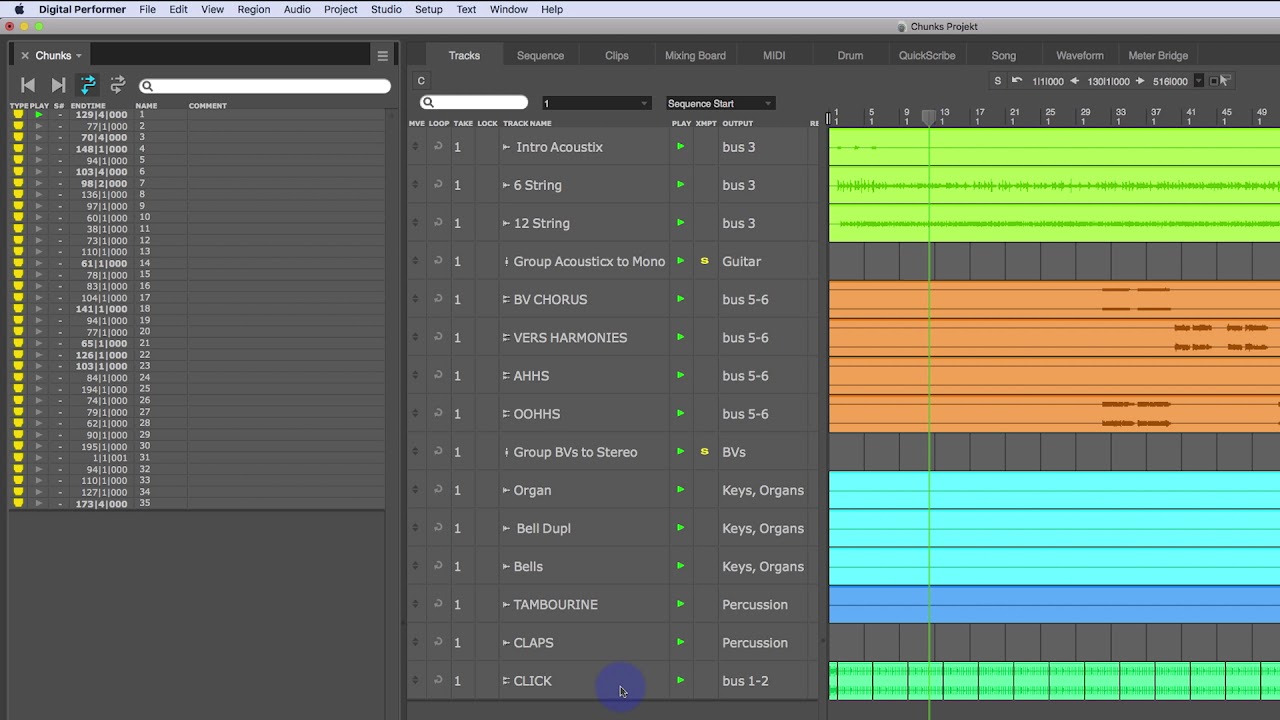Image resolution: width=1280 pixels, height=720 pixels.
Task: Click the left arrow set-selection-start icon
Action: [1075, 81]
